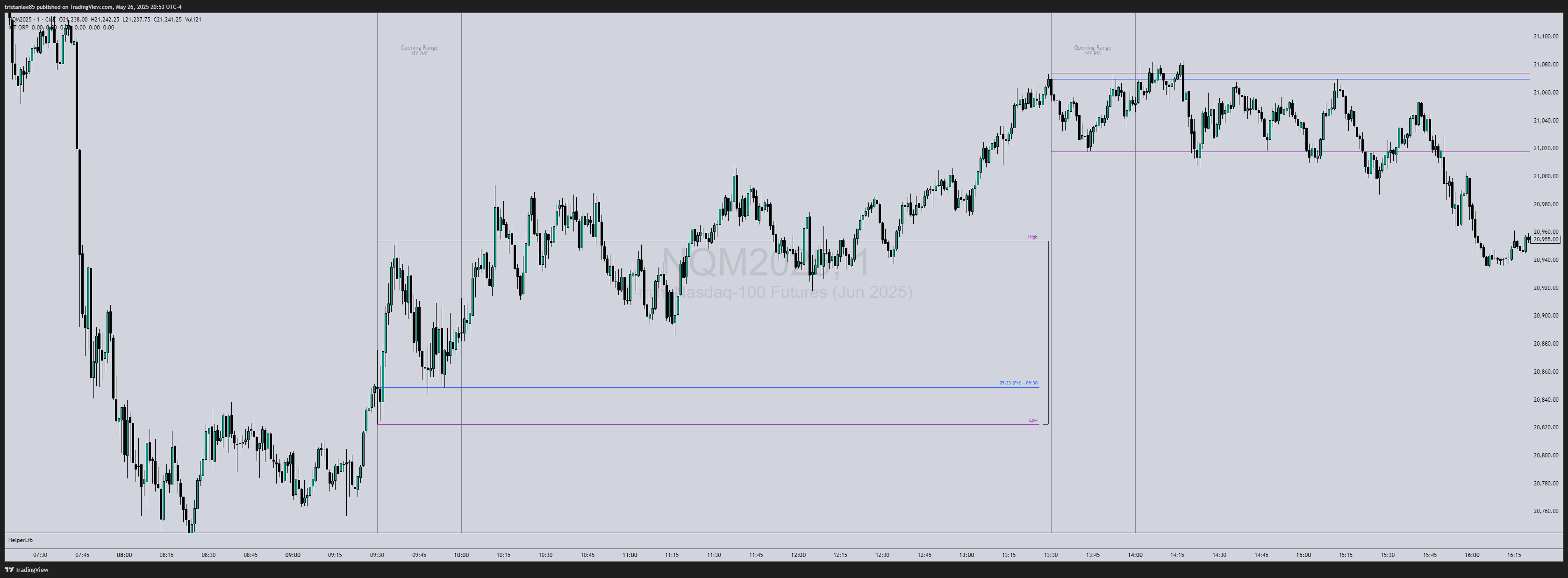Click the Opening Range NY PM label
The width and height of the screenshot is (1568, 578).
point(1093,51)
